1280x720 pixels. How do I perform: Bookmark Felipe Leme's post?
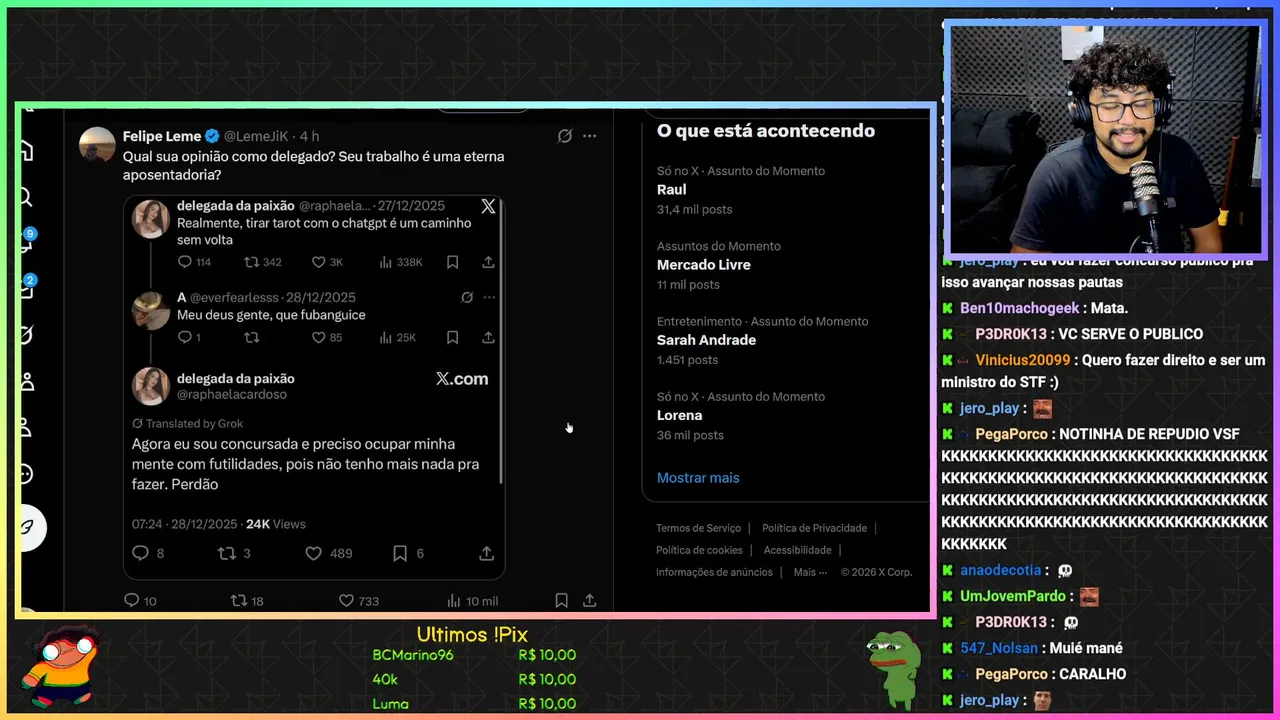pos(561,601)
